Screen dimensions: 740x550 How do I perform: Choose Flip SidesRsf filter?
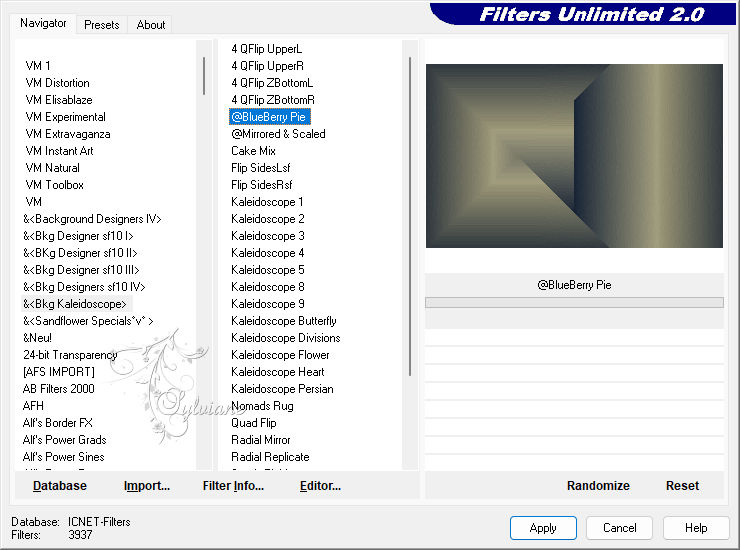(261, 185)
